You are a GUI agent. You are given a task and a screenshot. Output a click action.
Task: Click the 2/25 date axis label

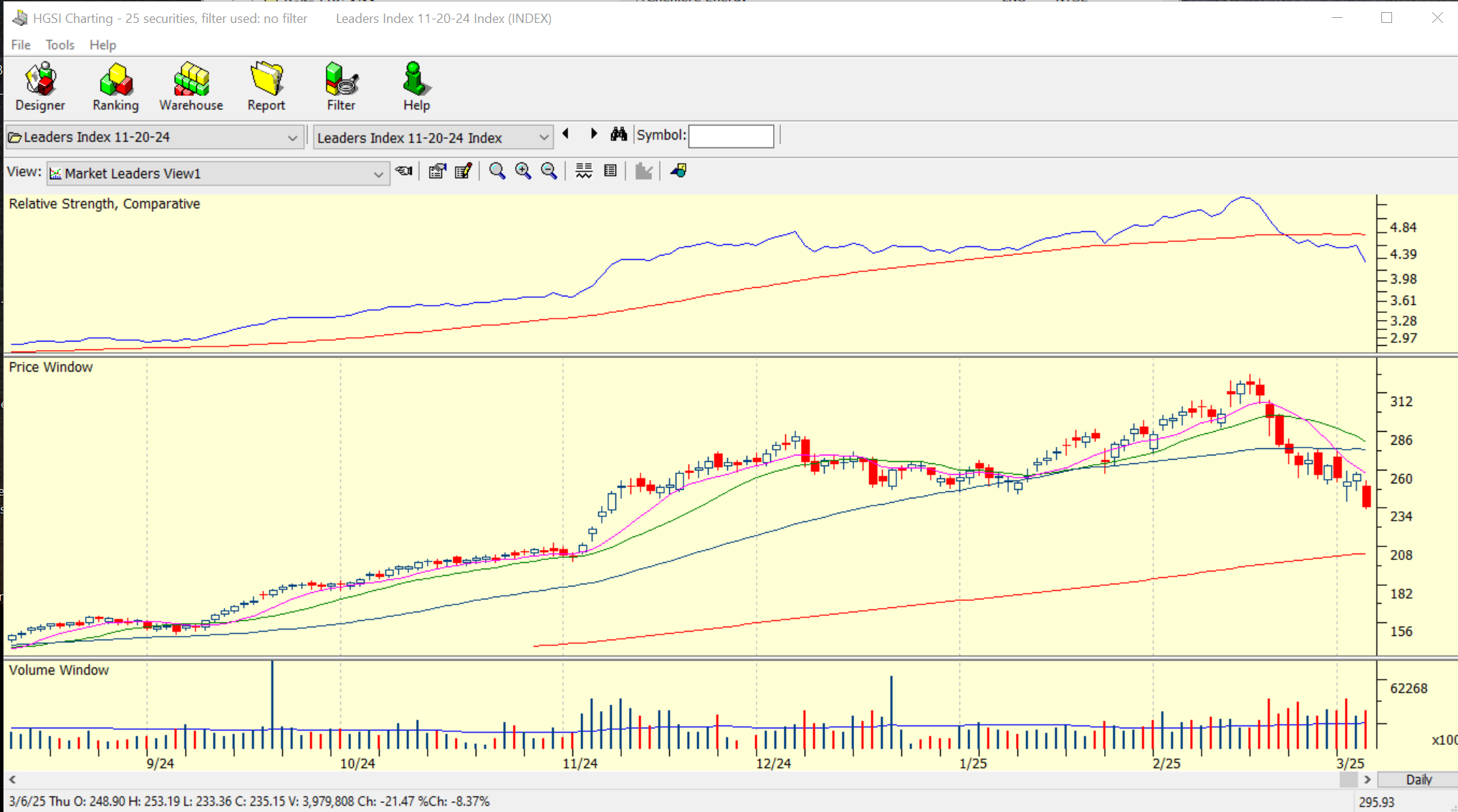pyautogui.click(x=1166, y=763)
